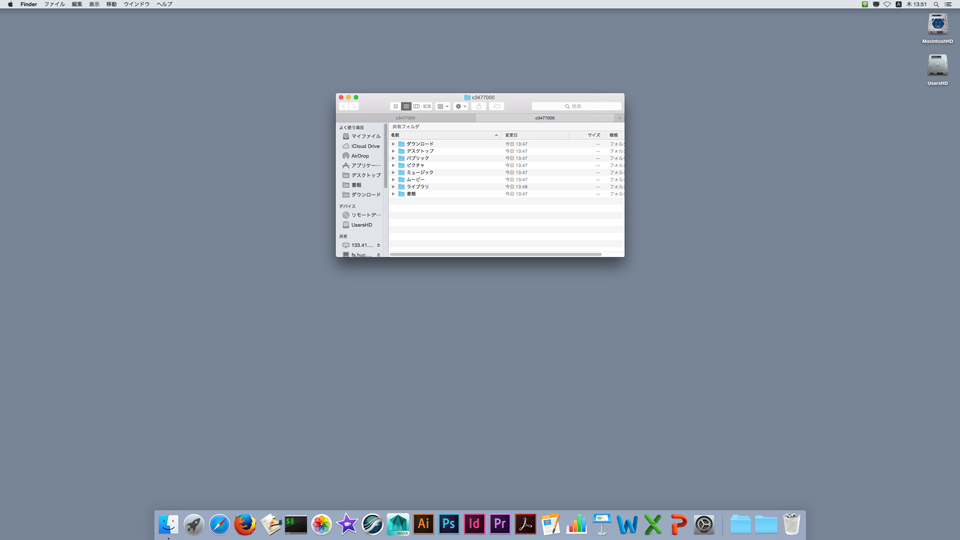960x540 pixels.
Task: Go forward with the right arrow button
Action: click(353, 107)
